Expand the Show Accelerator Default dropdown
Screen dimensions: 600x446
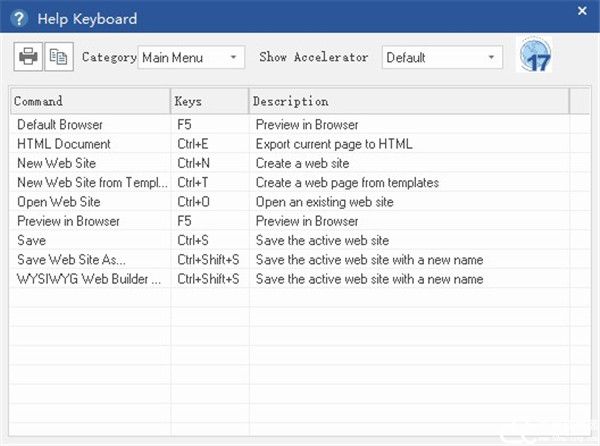tap(442, 57)
